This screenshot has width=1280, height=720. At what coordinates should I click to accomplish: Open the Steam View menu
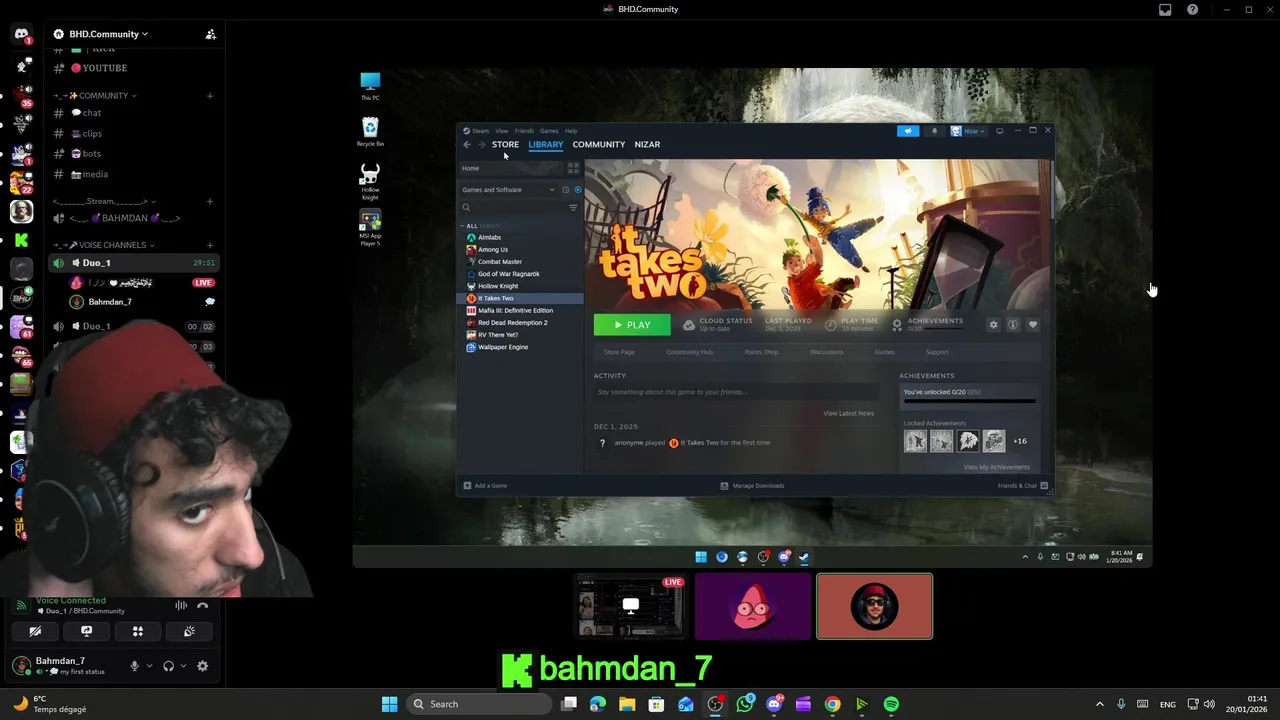click(x=501, y=131)
